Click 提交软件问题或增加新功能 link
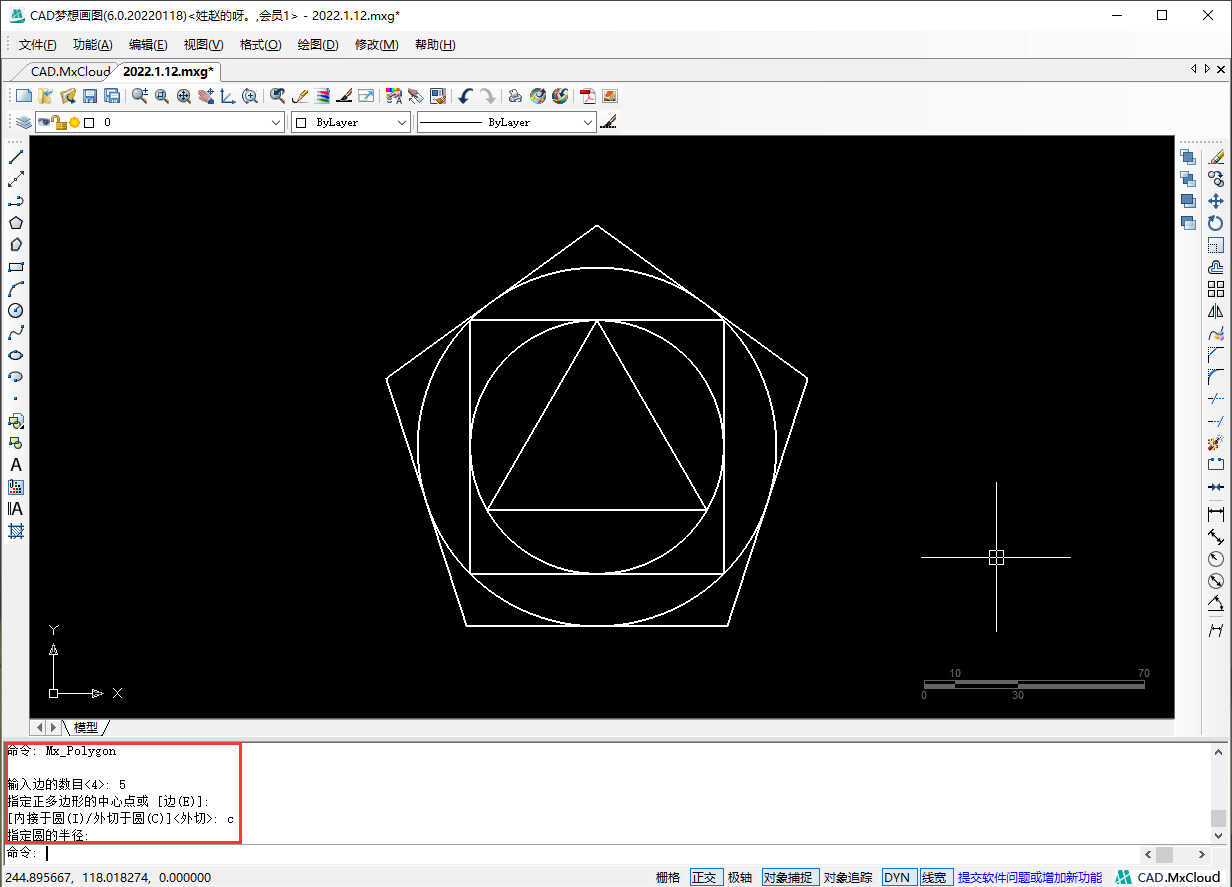 [x=1030, y=877]
